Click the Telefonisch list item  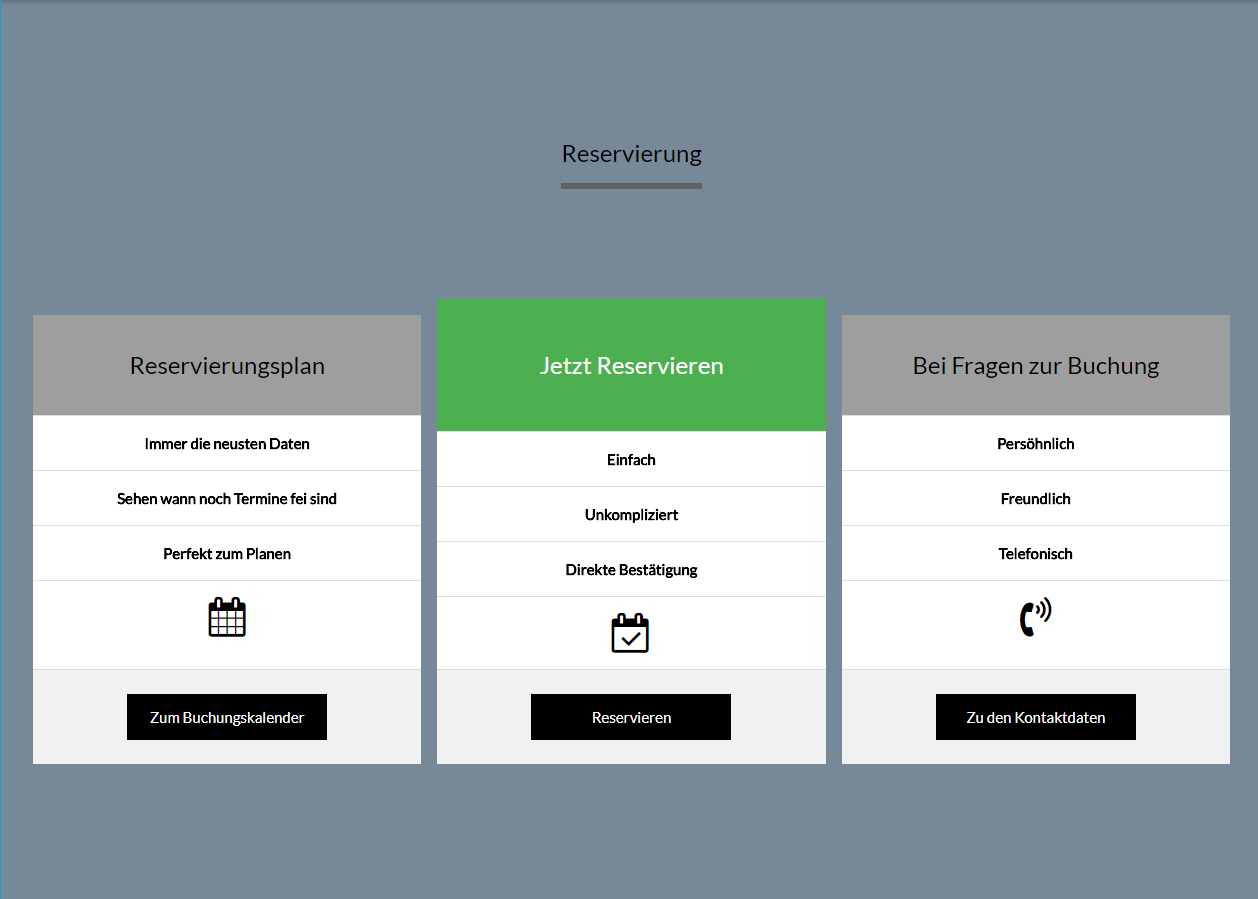tap(1035, 554)
